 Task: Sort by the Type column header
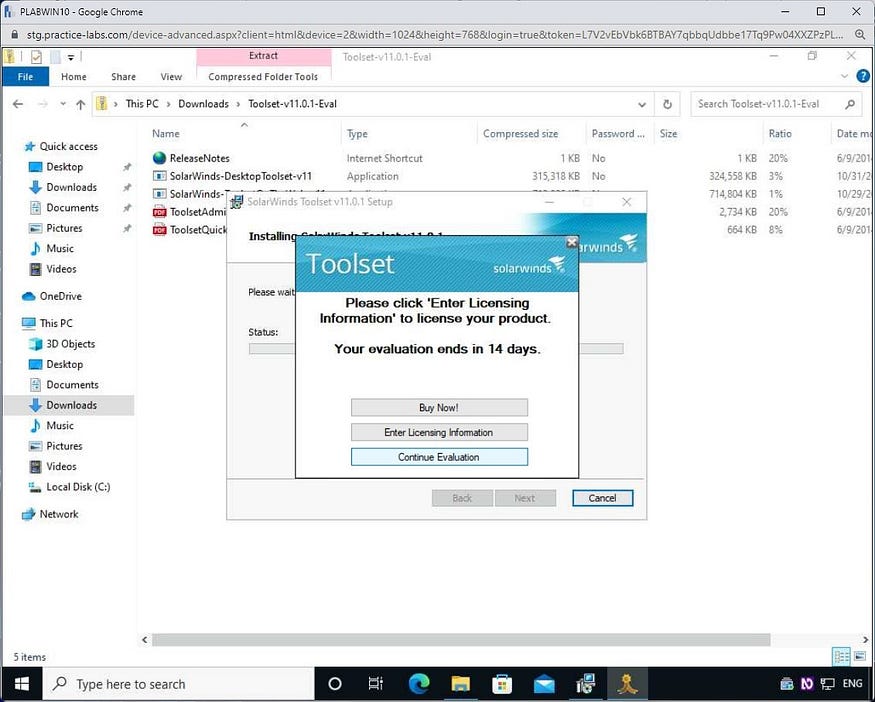(357, 134)
